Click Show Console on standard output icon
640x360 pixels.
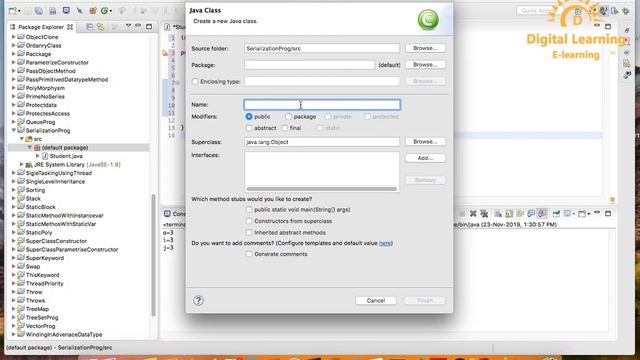pyautogui.click(x=531, y=213)
